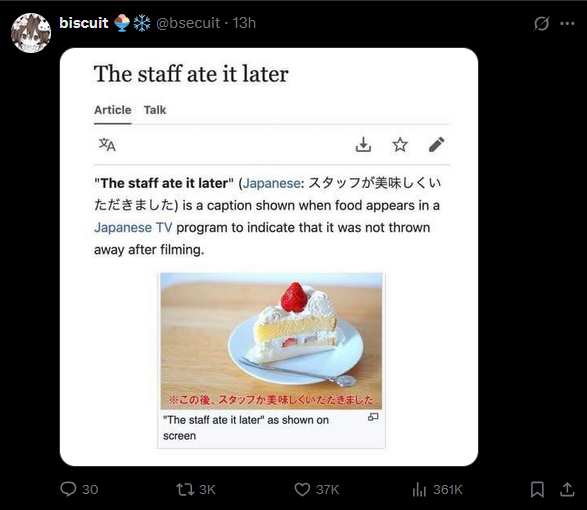Switch to the Talk tab
Viewport: 587px width, 510px height.
coord(155,110)
